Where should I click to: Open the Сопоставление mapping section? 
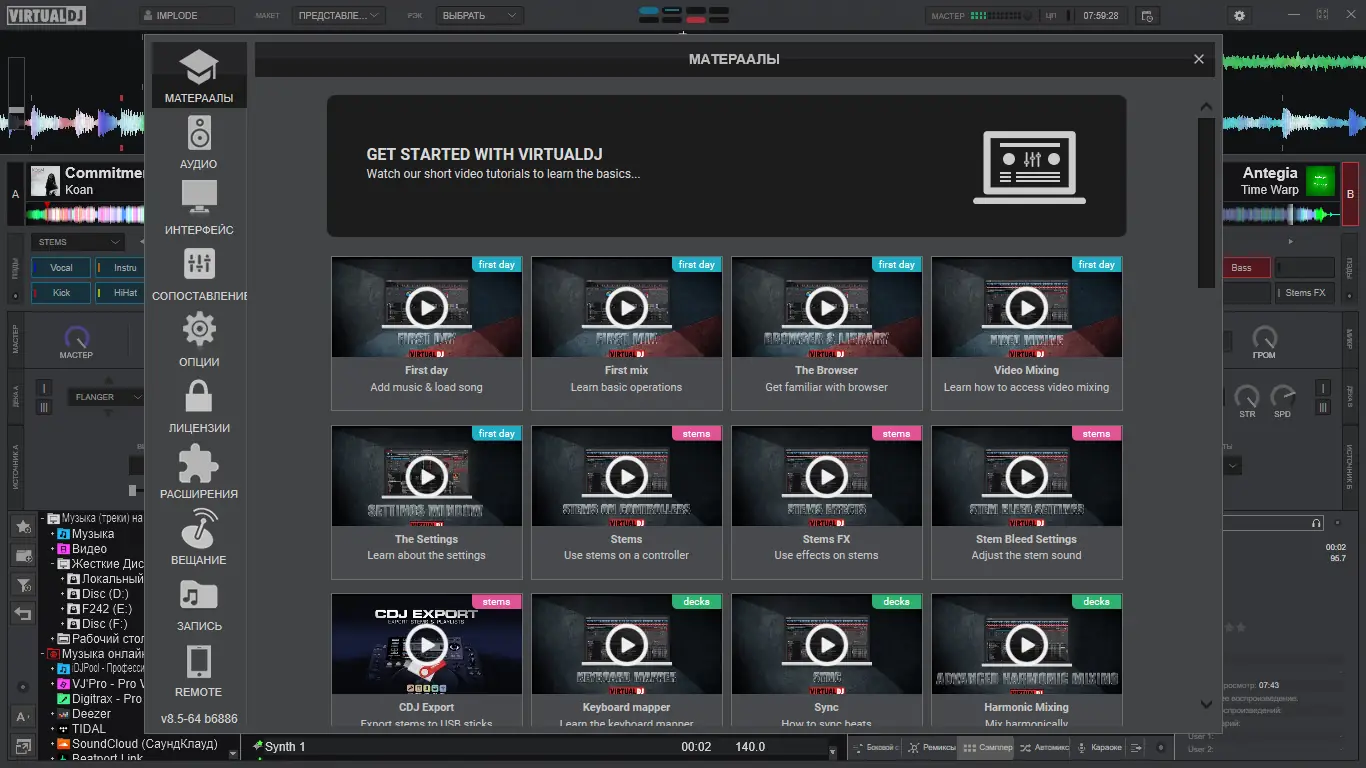coord(199,274)
